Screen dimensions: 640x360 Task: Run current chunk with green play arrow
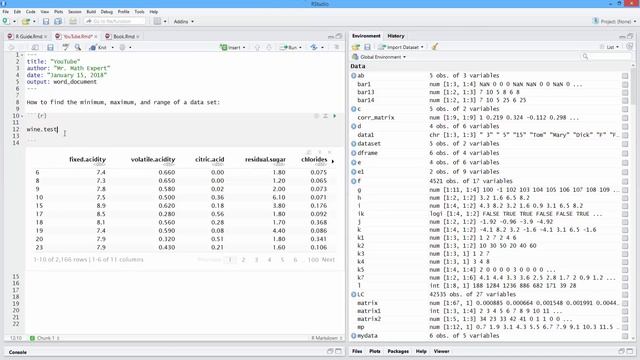click(335, 116)
